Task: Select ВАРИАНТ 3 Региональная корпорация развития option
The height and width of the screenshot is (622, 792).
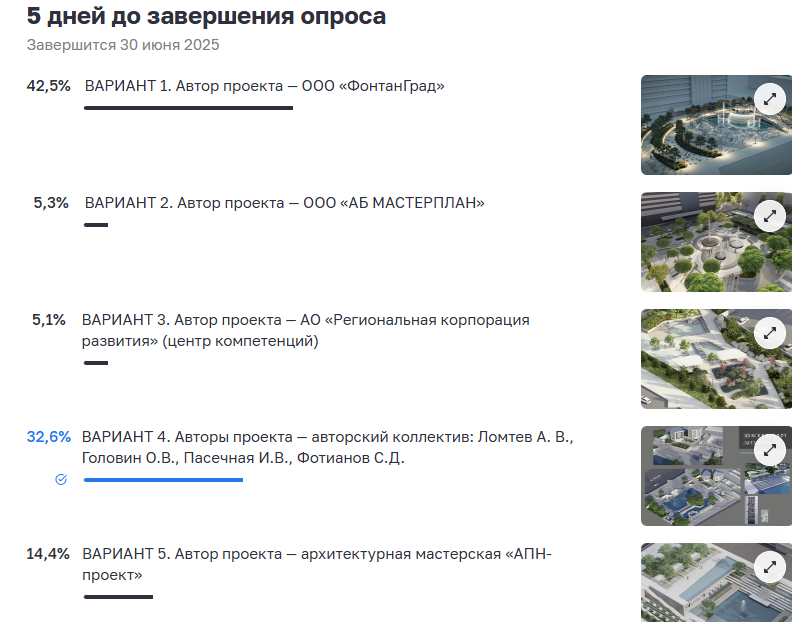Action: pos(306,330)
